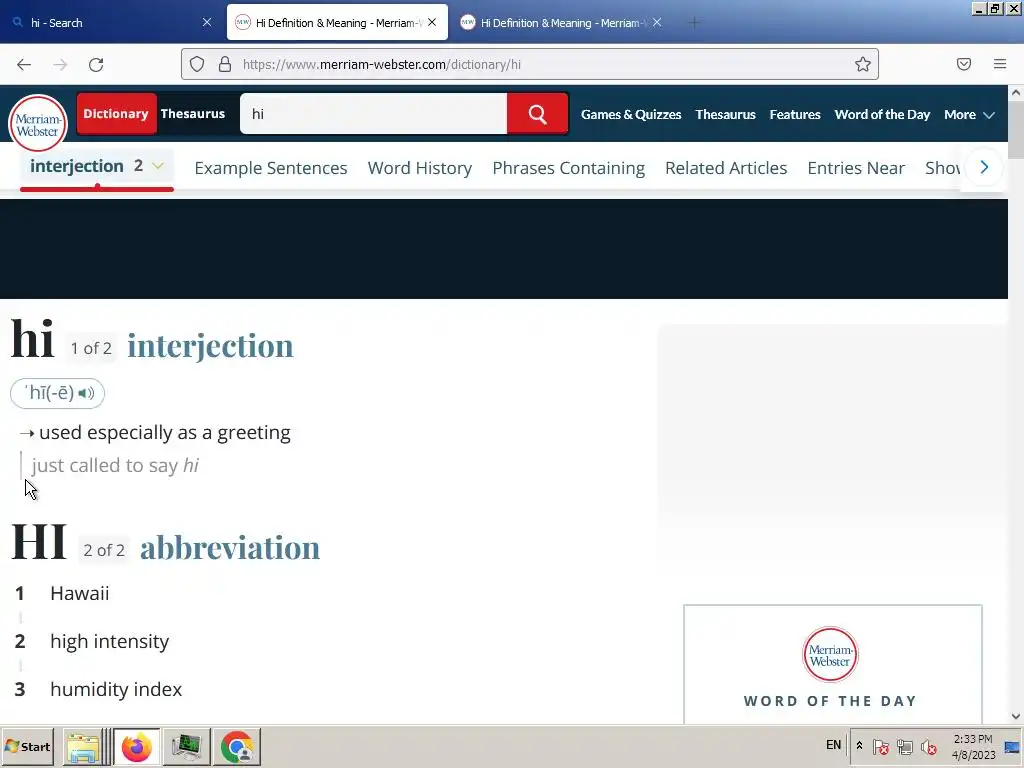1024x768 pixels.
Task: Click the Chrome icon in the taskbar
Action: [237, 747]
